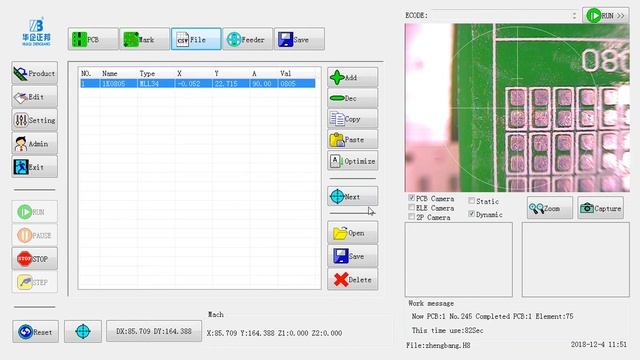The height and width of the screenshot is (360, 640).
Task: Click the Zhengbang logo
Action: tap(36, 31)
